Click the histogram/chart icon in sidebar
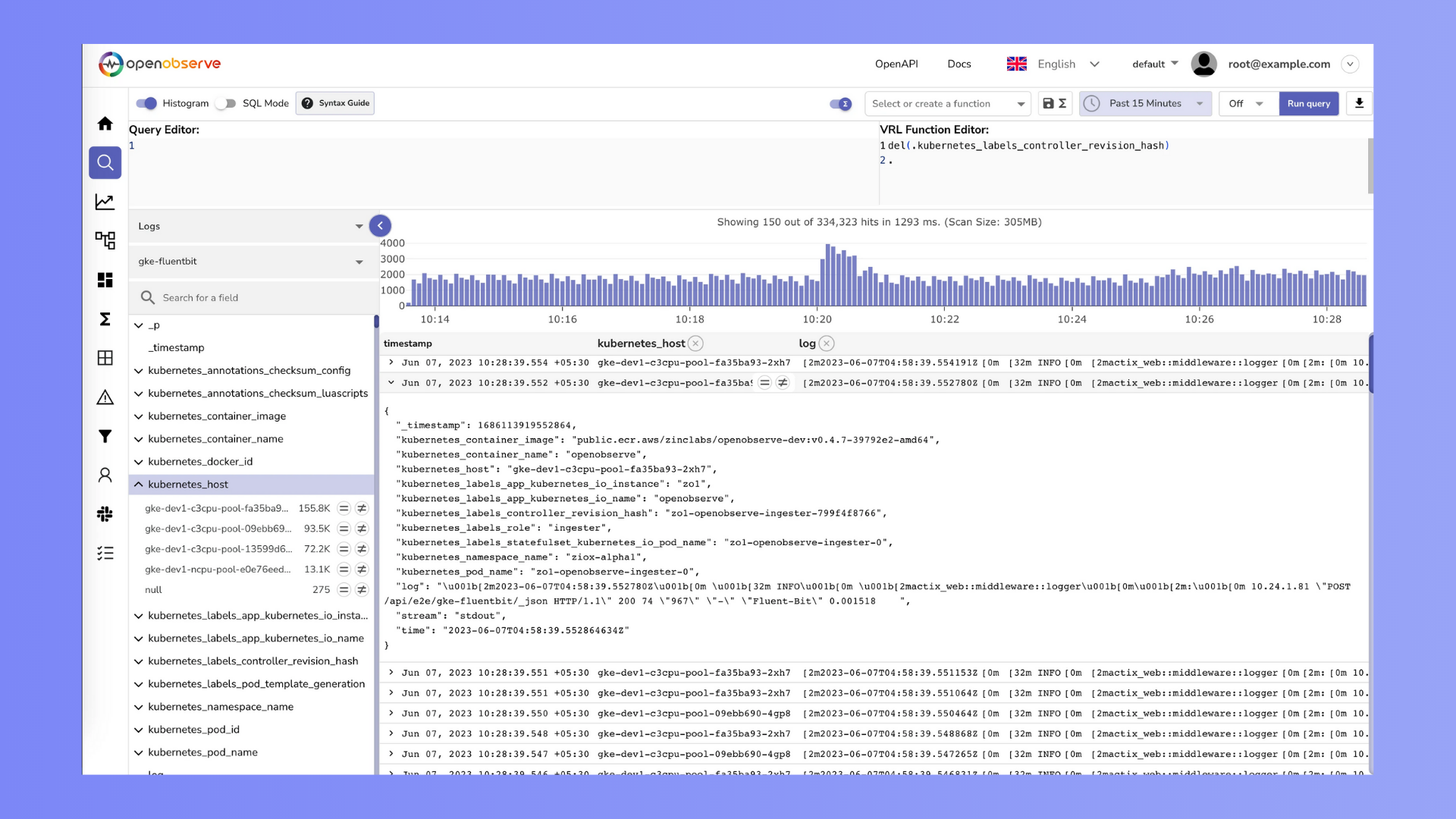Screen dimensions: 1456x819 click(105, 201)
